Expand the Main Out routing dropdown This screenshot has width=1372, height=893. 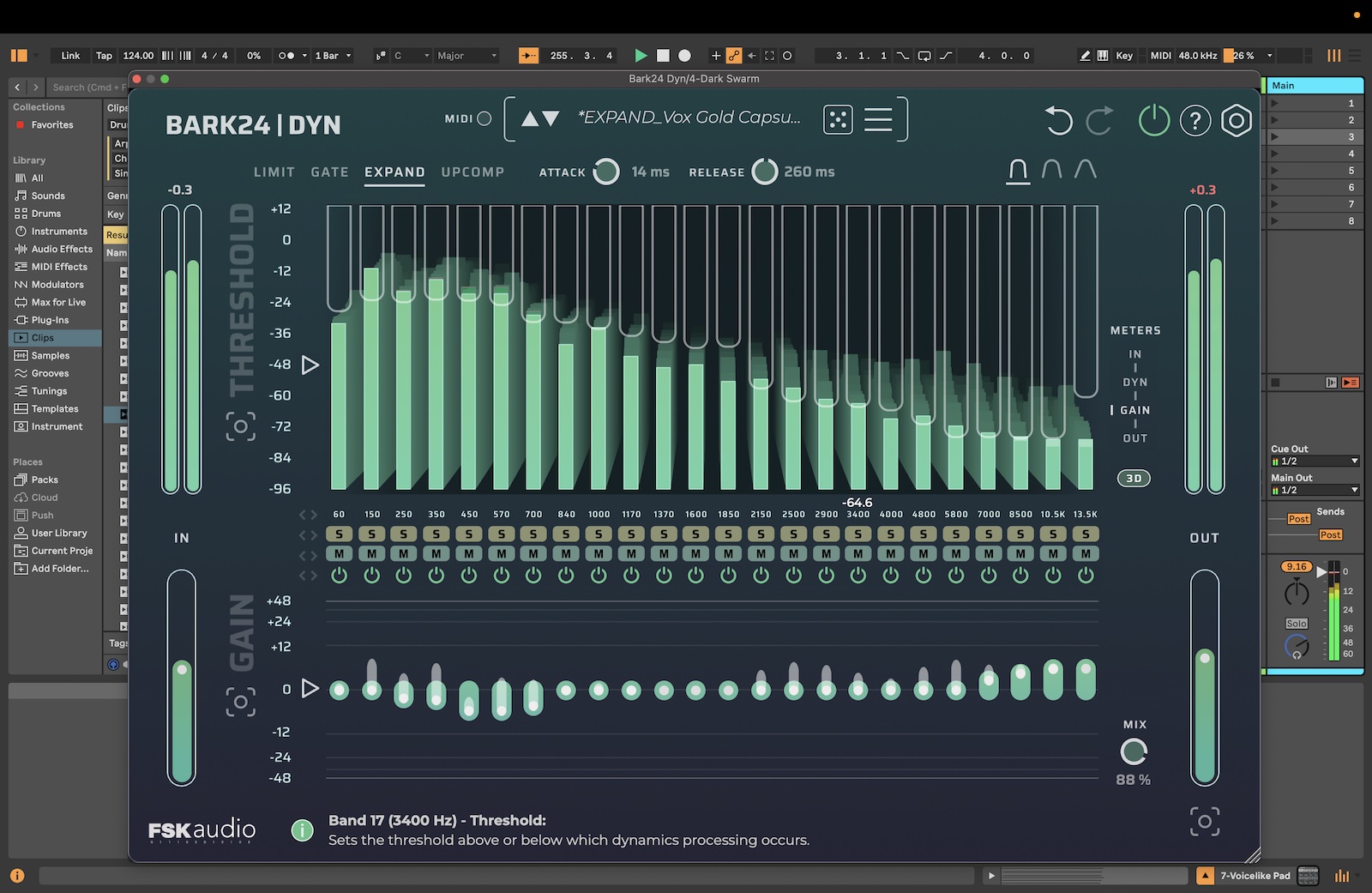(1314, 491)
